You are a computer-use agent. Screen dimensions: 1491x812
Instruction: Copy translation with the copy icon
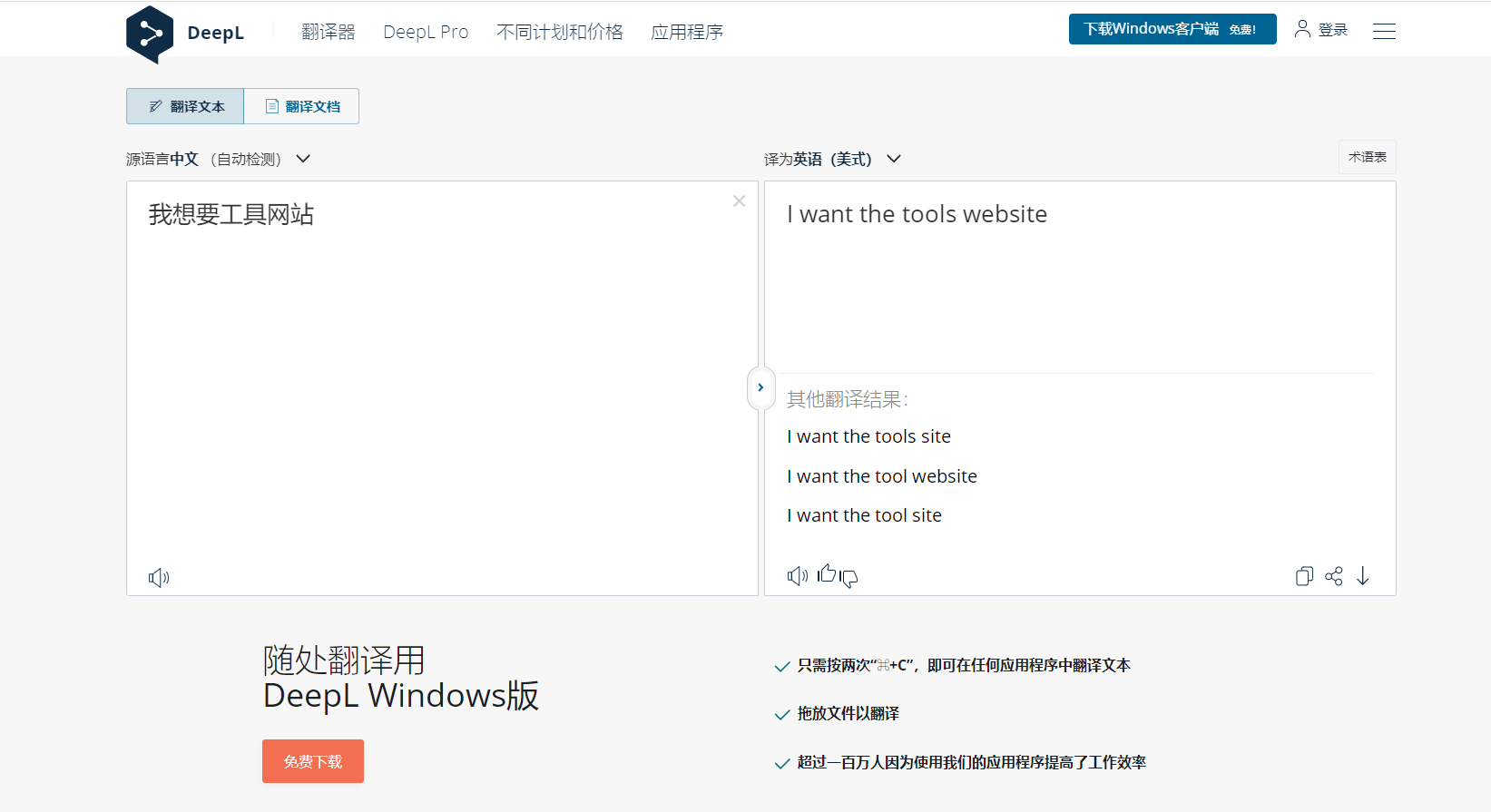pos(1304,576)
